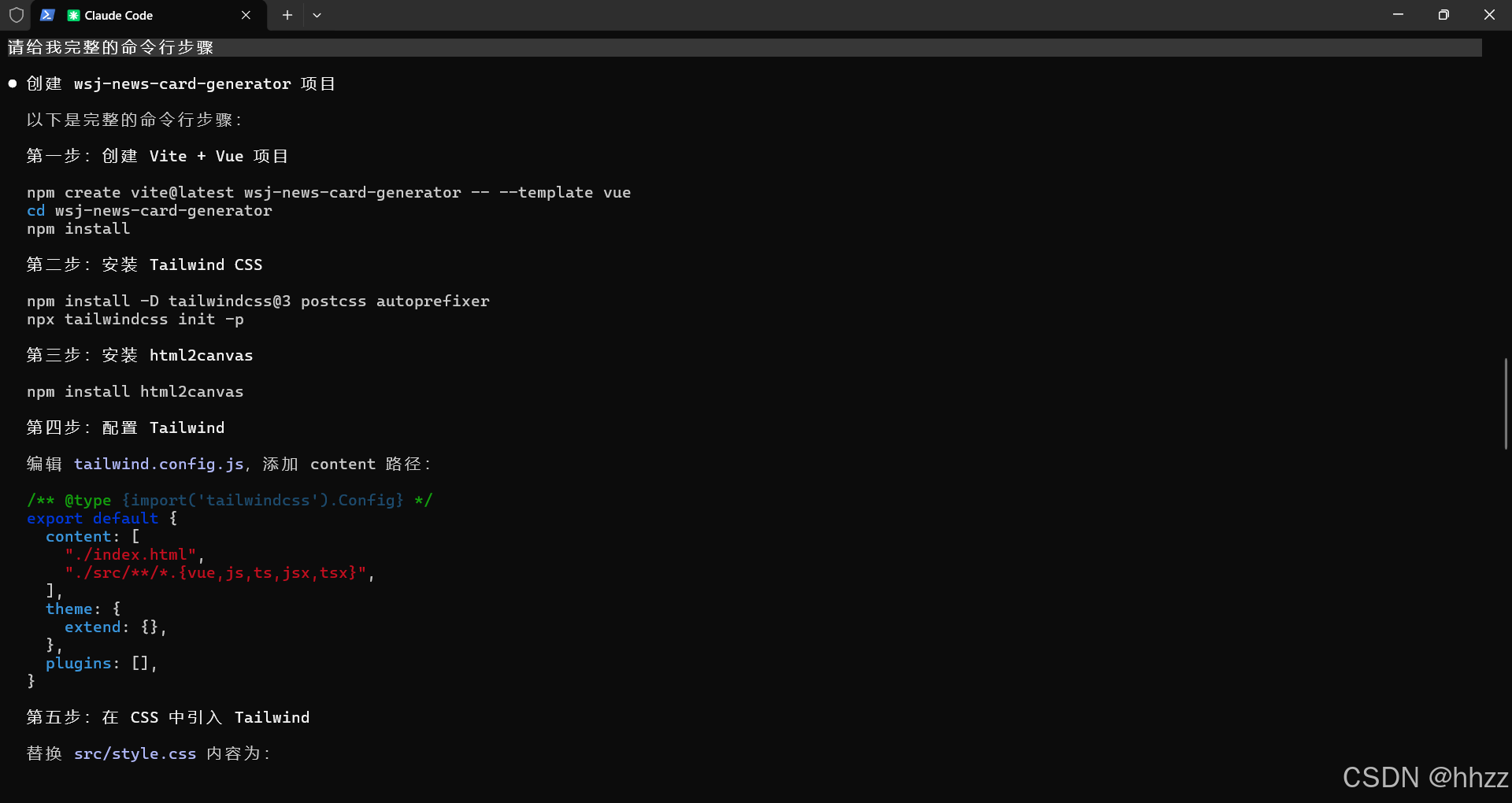Viewport: 1512px width, 803px height.
Task: Click the 'theme: {' line in the config
Action: click(x=83, y=609)
